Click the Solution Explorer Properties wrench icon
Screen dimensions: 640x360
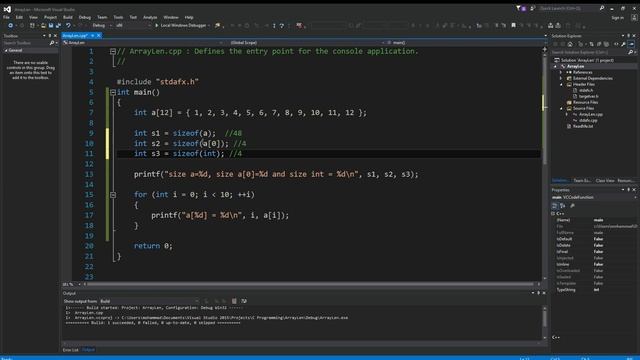pos(623,44)
